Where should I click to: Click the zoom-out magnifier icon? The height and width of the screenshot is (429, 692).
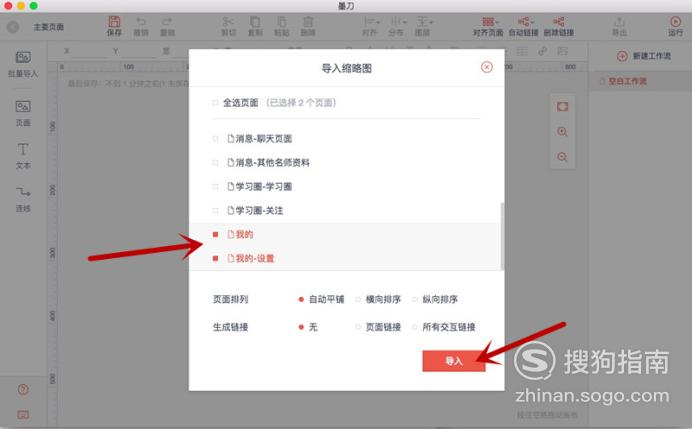pos(562,157)
